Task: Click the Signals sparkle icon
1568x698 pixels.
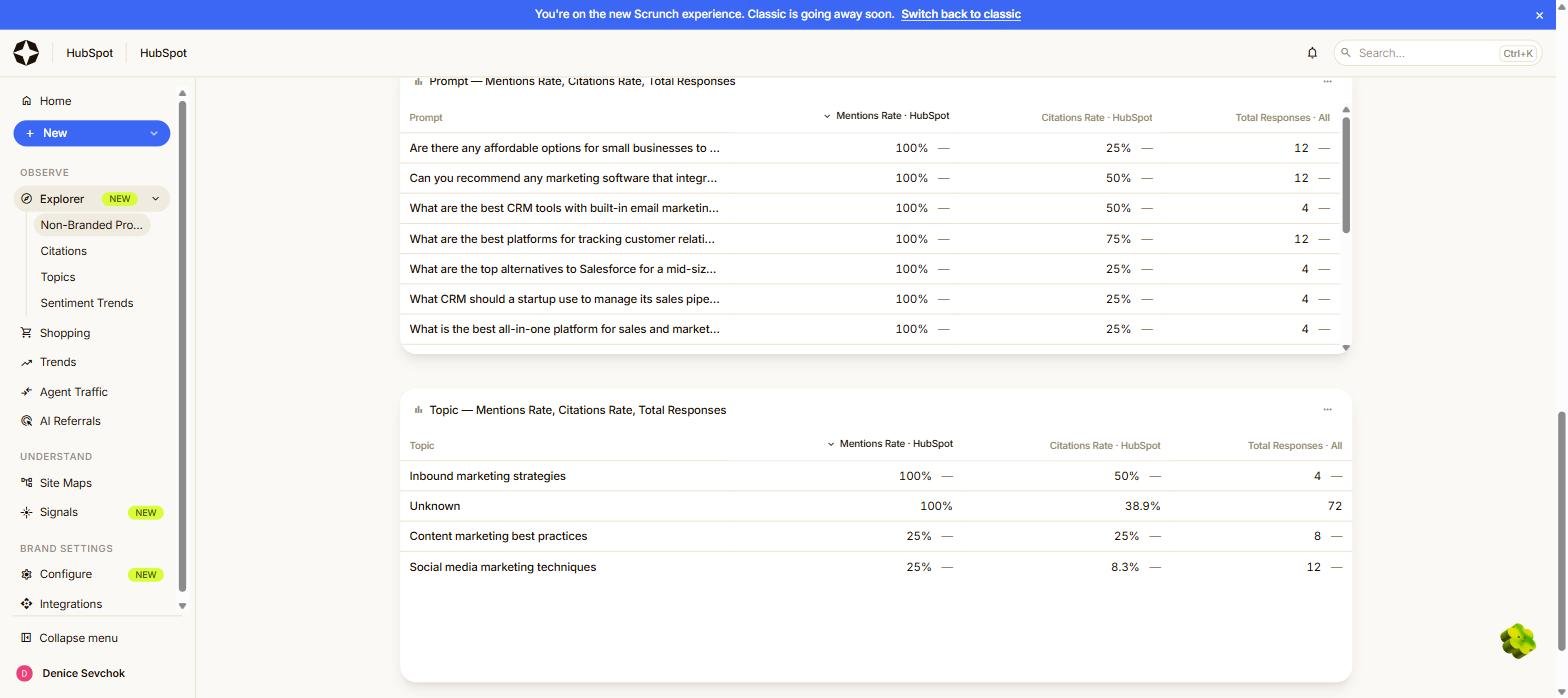Action: (x=26, y=512)
